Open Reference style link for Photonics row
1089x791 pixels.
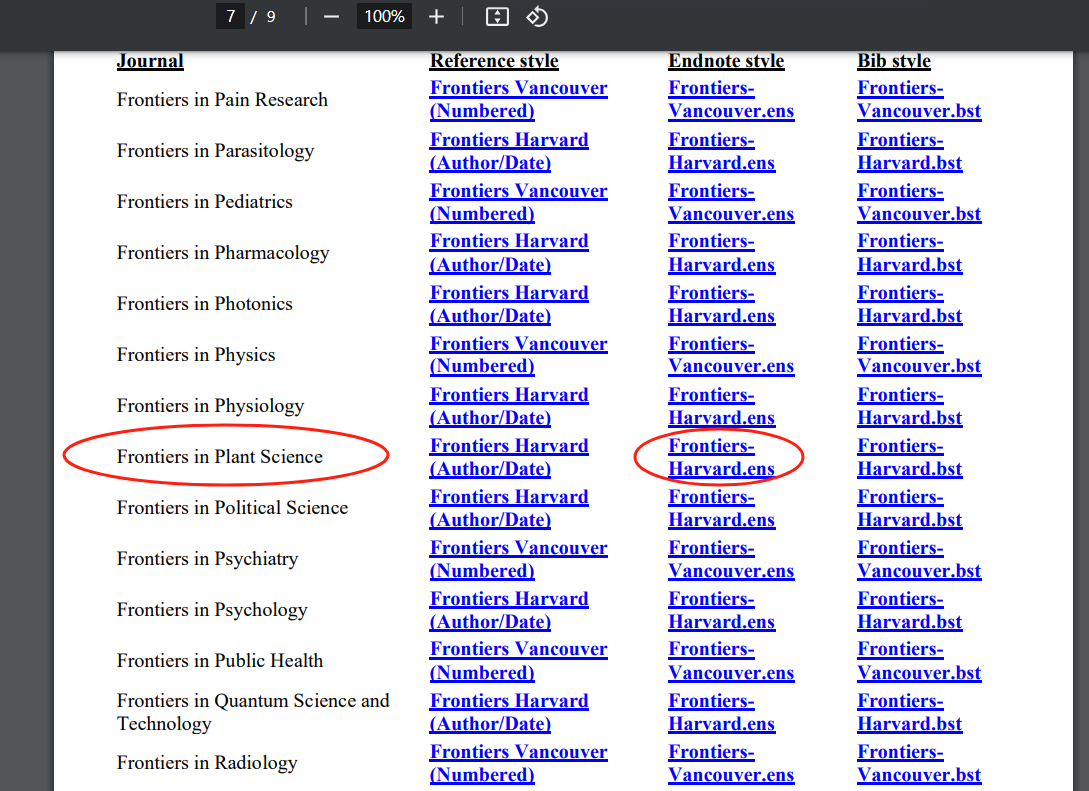tap(509, 304)
